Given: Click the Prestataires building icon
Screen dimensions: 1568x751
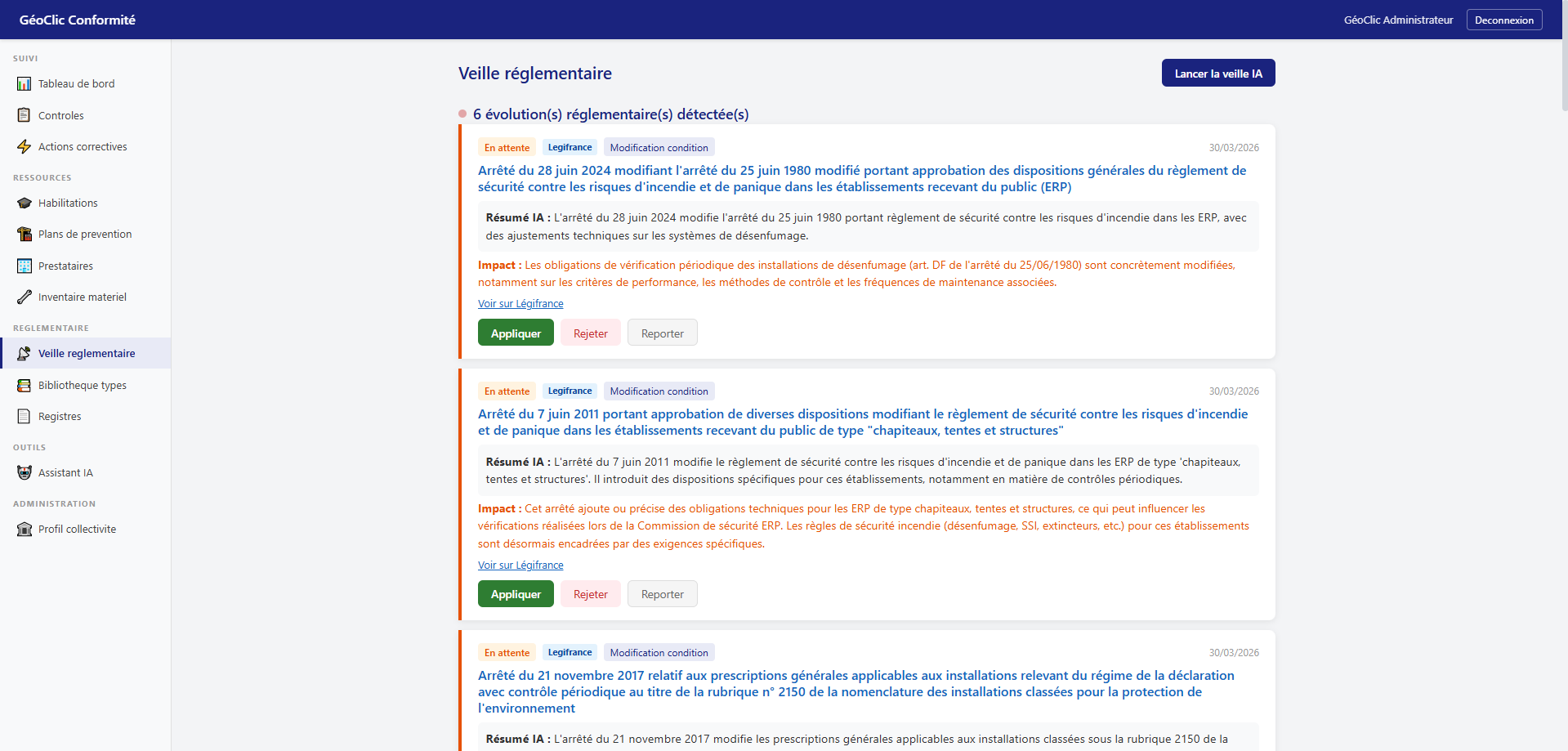Looking at the screenshot, I should 25,266.
